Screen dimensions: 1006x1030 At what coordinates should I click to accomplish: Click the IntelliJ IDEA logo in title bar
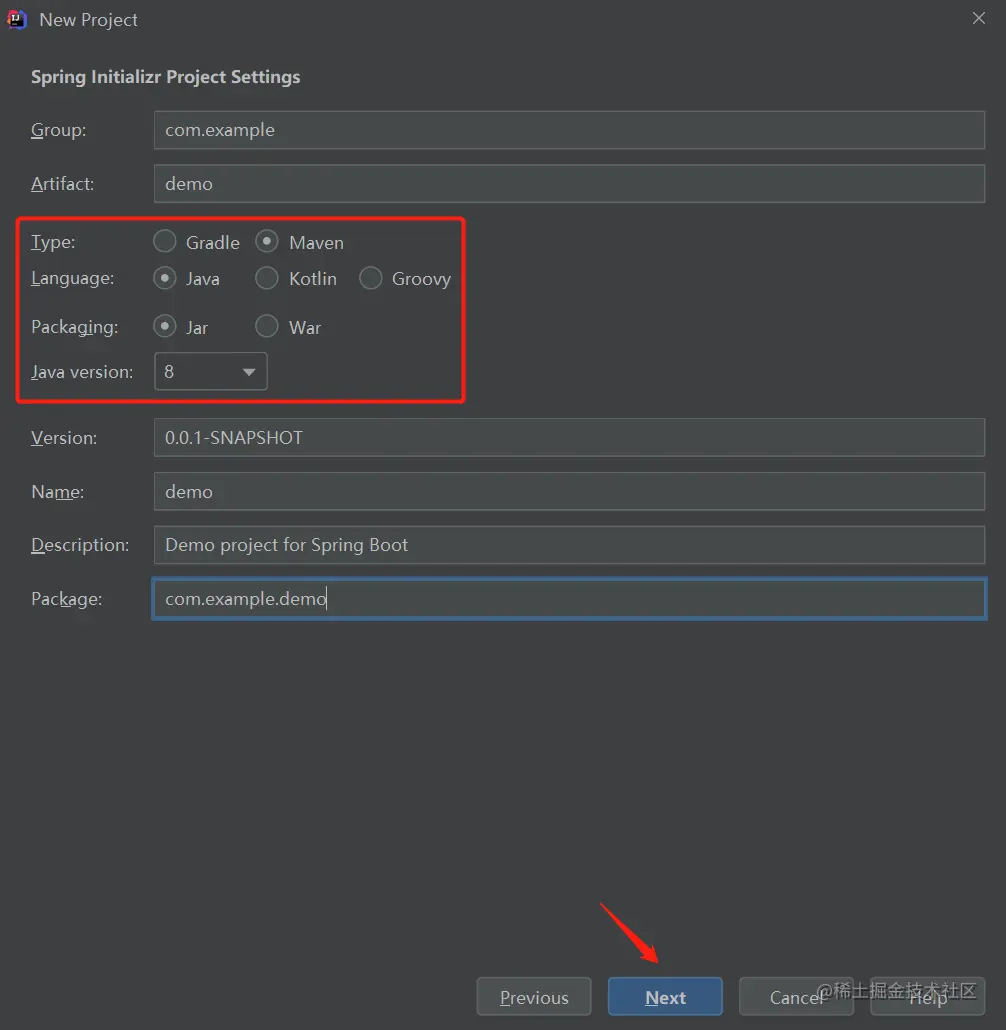click(x=16, y=20)
